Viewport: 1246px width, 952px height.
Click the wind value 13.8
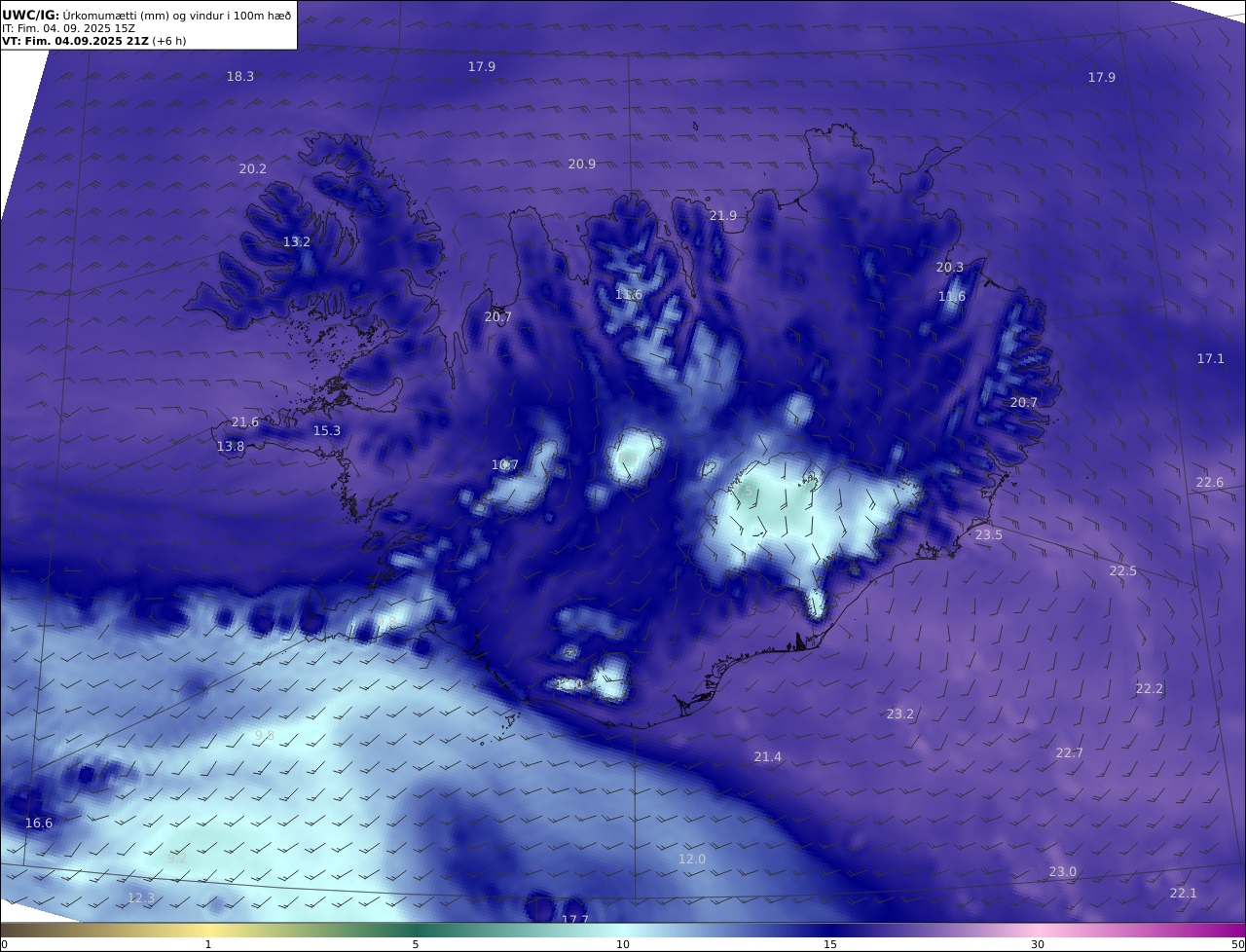coord(231,446)
